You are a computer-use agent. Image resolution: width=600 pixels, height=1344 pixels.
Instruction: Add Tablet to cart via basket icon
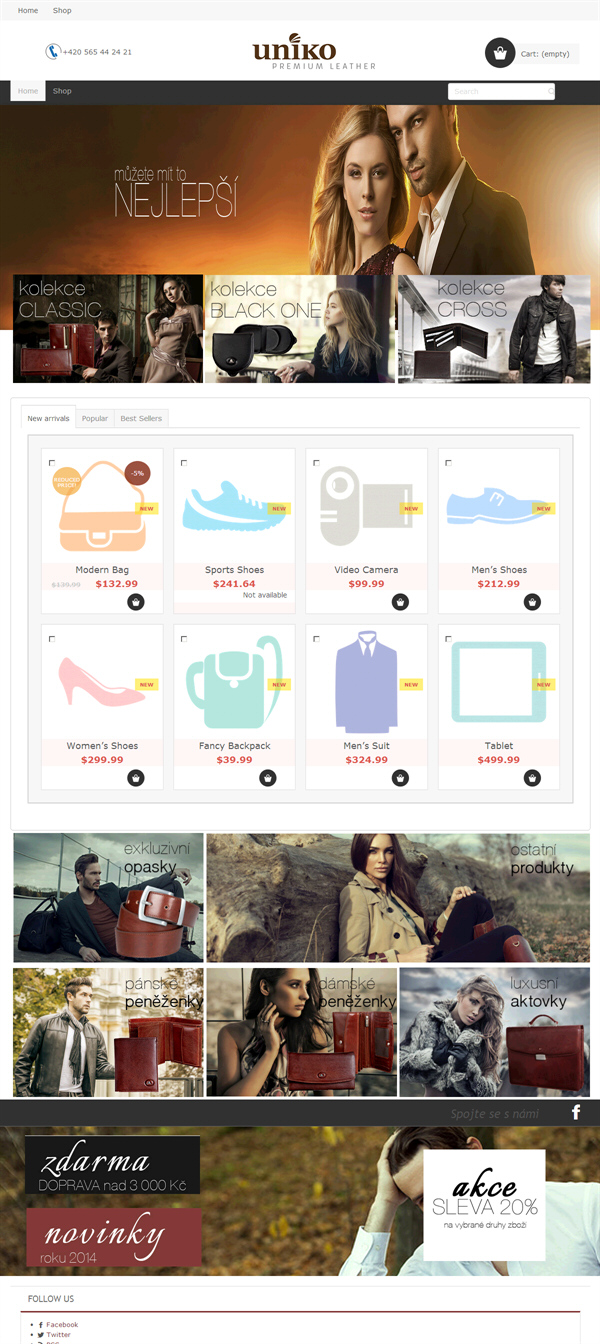532,778
